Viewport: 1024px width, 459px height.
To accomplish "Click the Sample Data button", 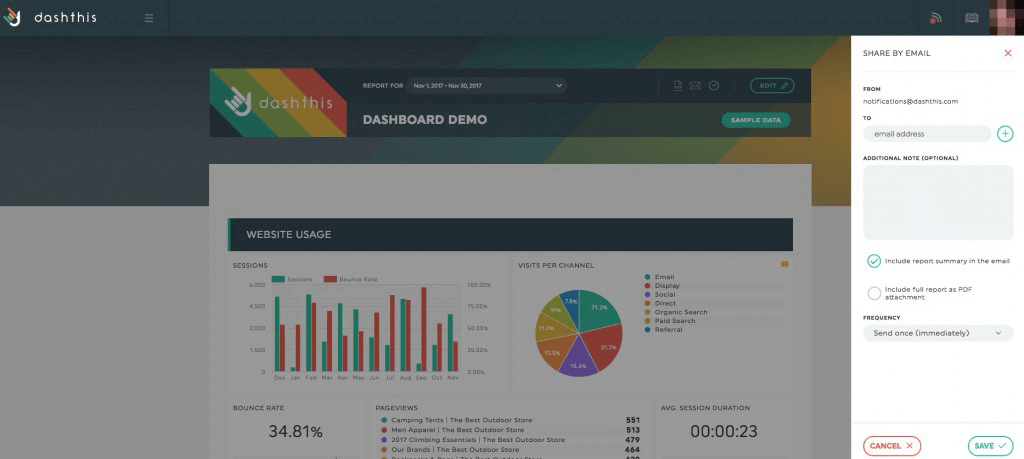I will pos(756,120).
